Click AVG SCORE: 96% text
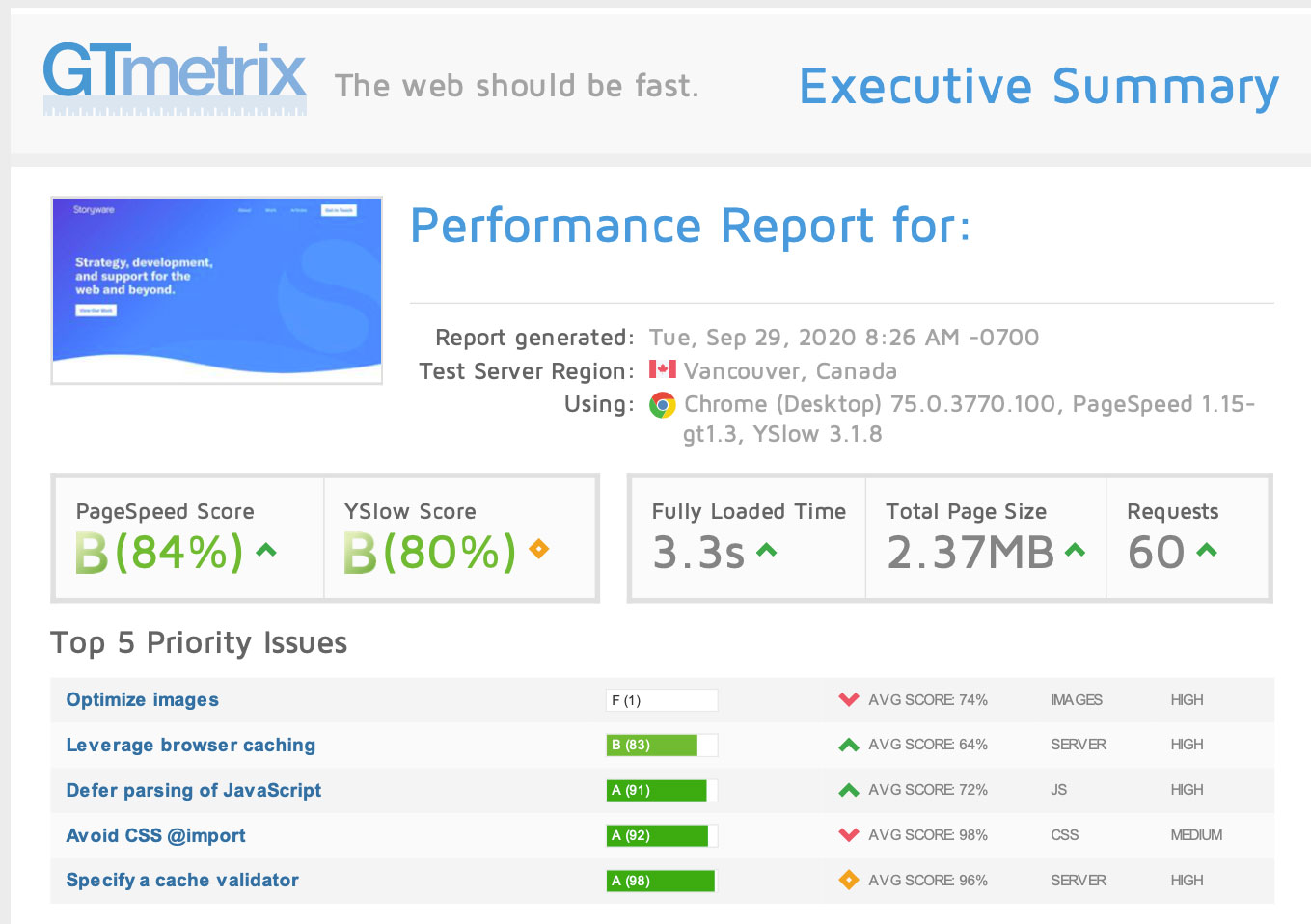 (x=928, y=881)
